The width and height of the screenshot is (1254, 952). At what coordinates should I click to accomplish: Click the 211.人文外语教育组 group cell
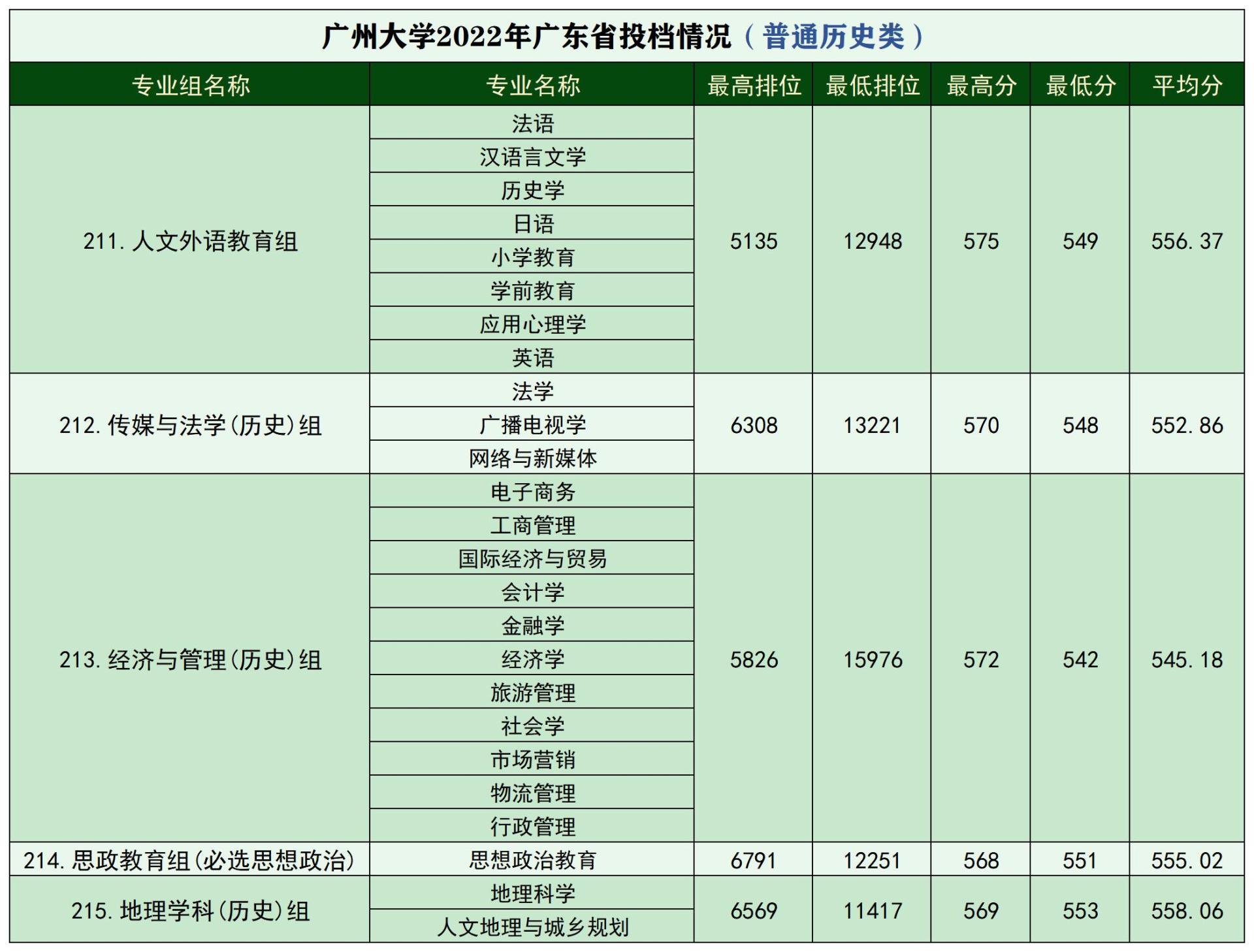[190, 241]
